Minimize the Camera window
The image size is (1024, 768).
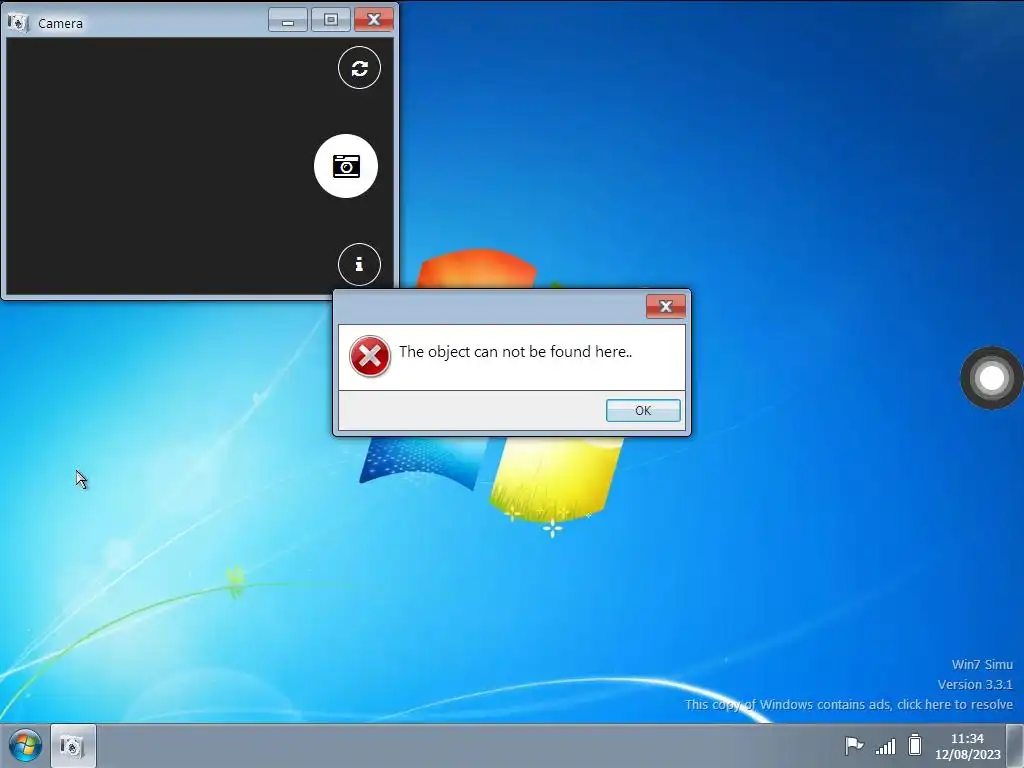tap(288, 20)
